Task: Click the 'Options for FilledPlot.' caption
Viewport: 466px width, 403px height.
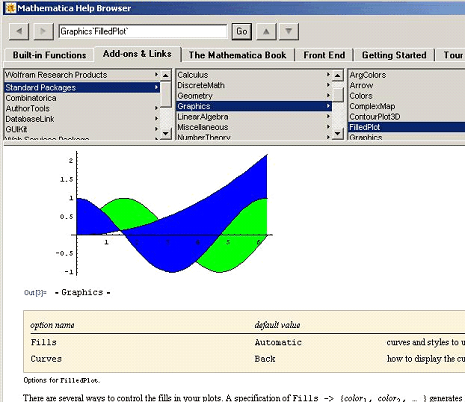Action: pos(62,380)
